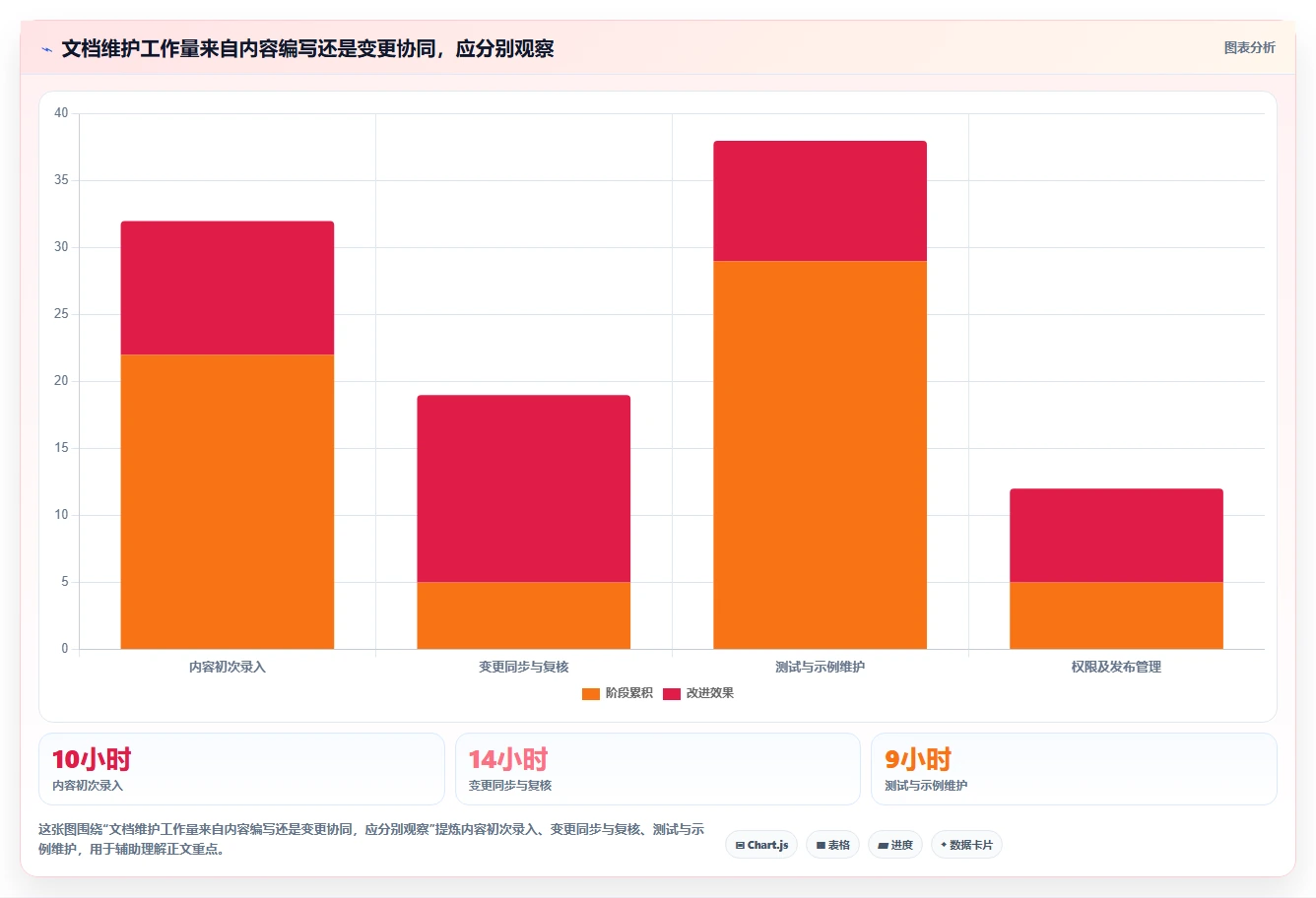Click the 图表分析 label in header
This screenshot has height=898, width=1316.
point(1249,47)
